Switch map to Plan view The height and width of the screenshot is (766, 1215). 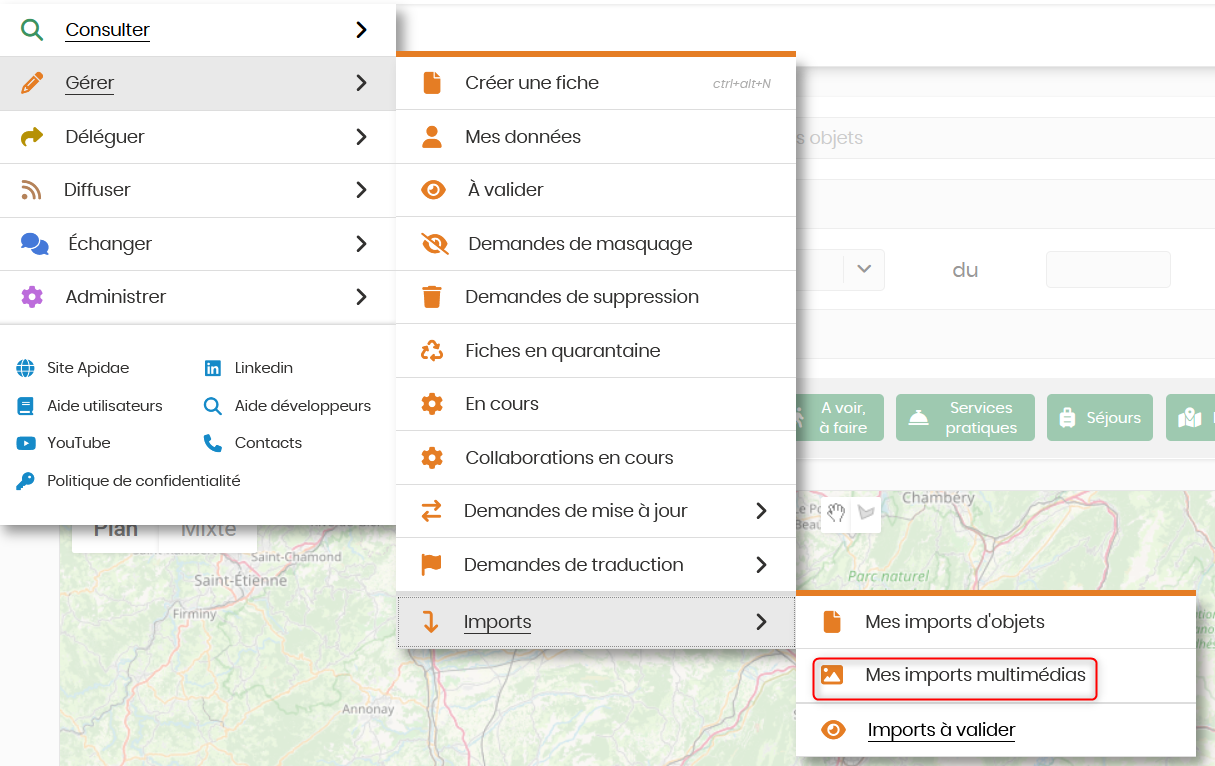tap(116, 529)
